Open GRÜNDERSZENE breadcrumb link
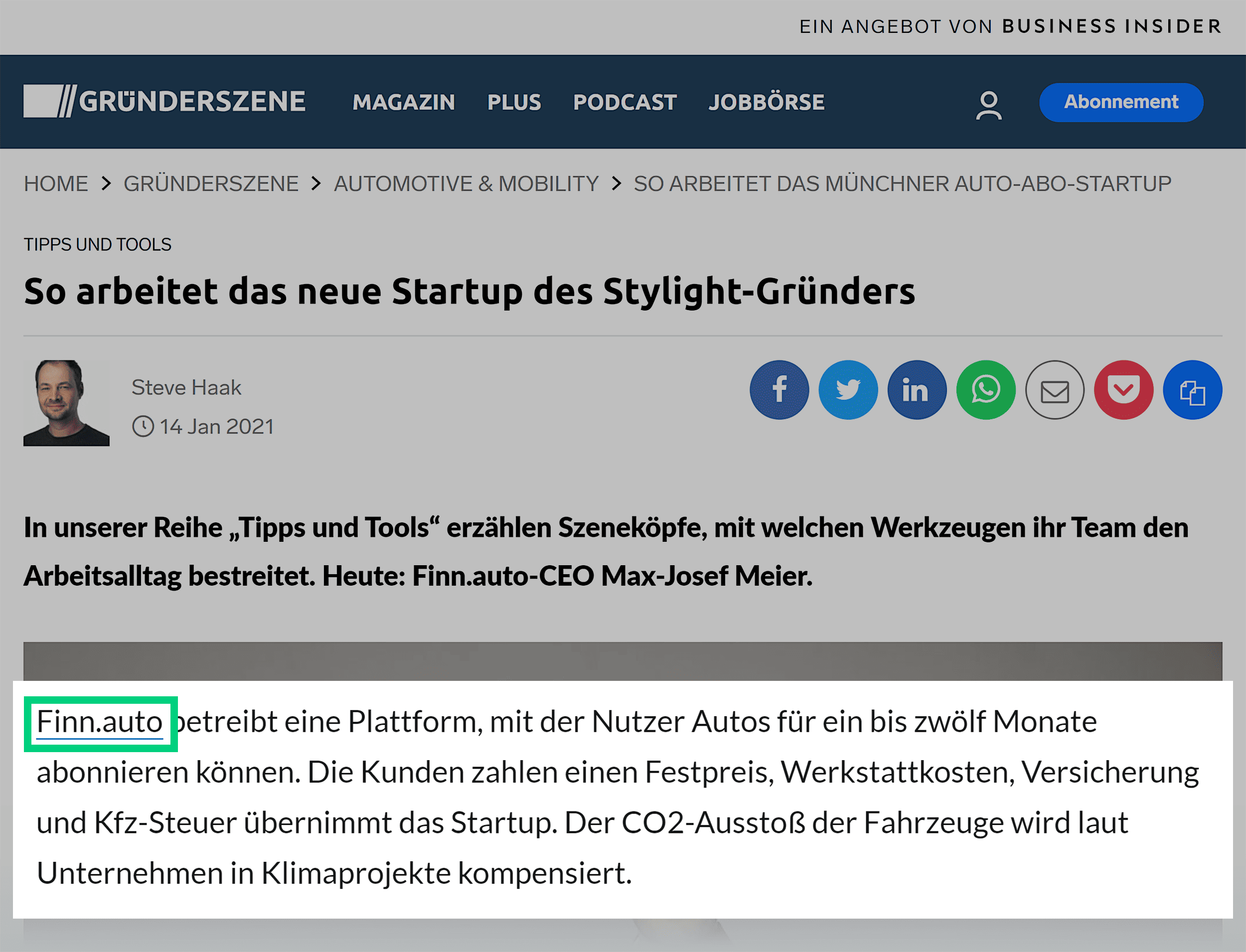1246x952 pixels. (211, 183)
